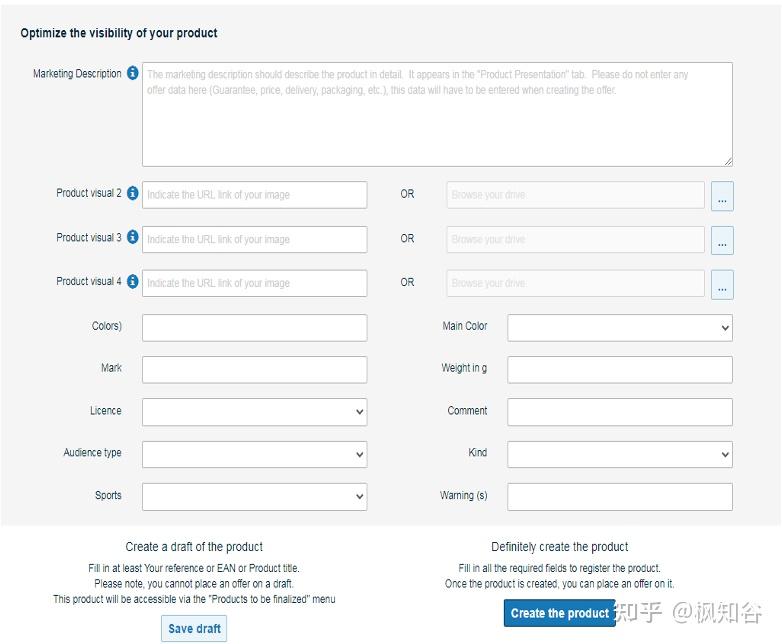Image resolution: width=782 pixels, height=644 pixels.
Task: Select the Weight in g field
Action: pyautogui.click(x=619, y=370)
